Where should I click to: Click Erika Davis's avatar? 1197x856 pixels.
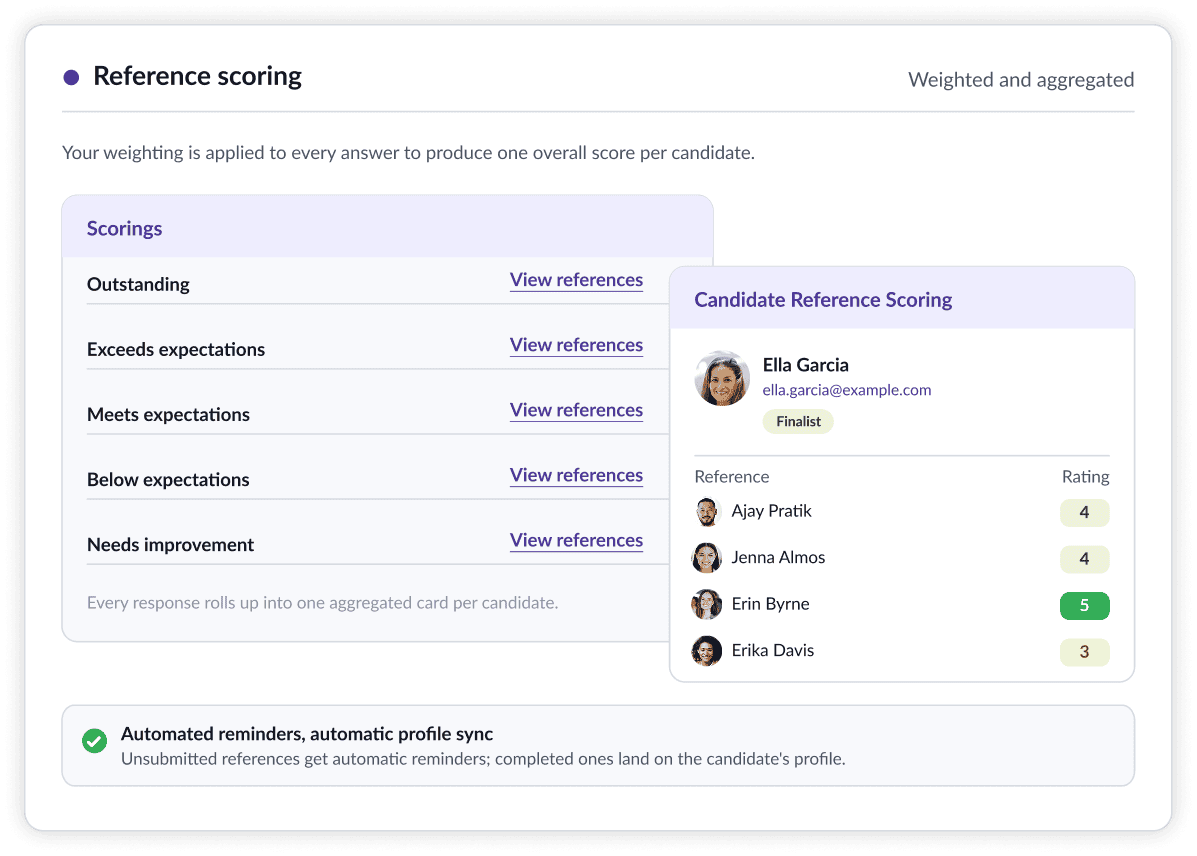click(x=707, y=651)
